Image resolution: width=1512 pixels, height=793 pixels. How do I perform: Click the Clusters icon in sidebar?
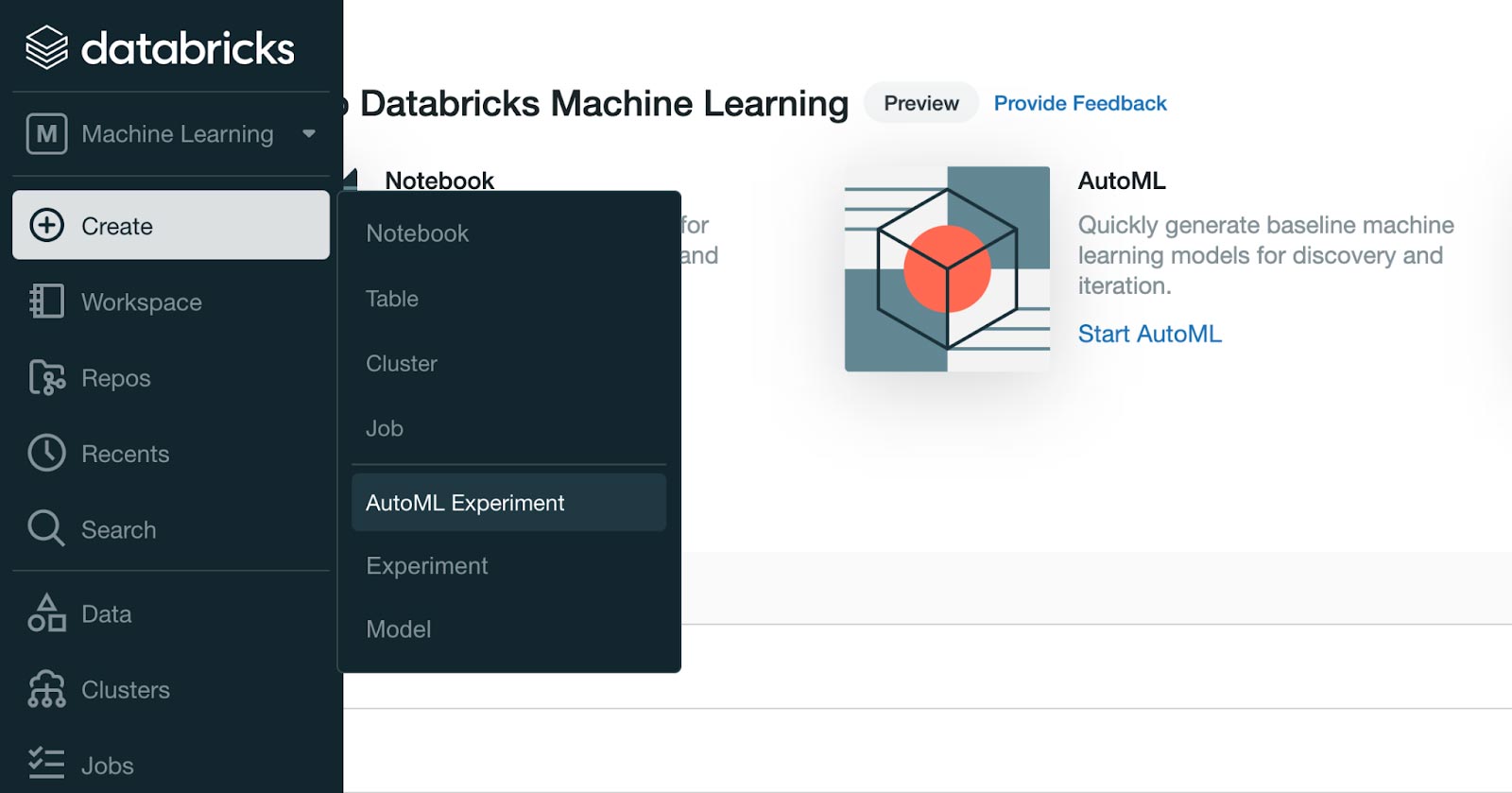(46, 689)
